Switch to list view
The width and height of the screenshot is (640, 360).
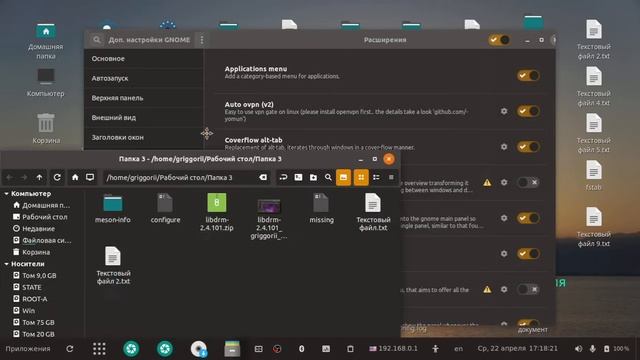click(376, 177)
